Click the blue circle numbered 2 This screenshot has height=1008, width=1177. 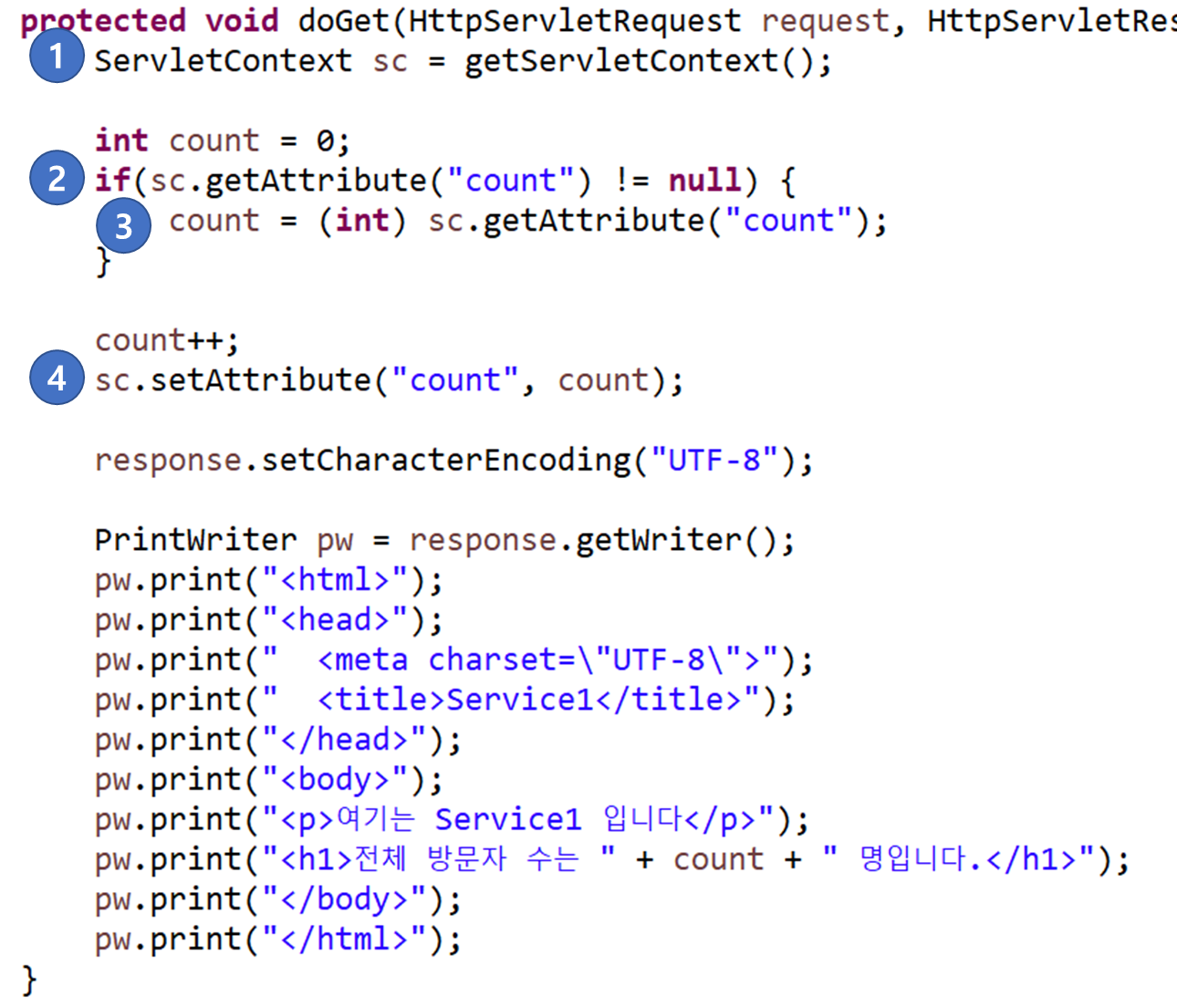(x=57, y=177)
